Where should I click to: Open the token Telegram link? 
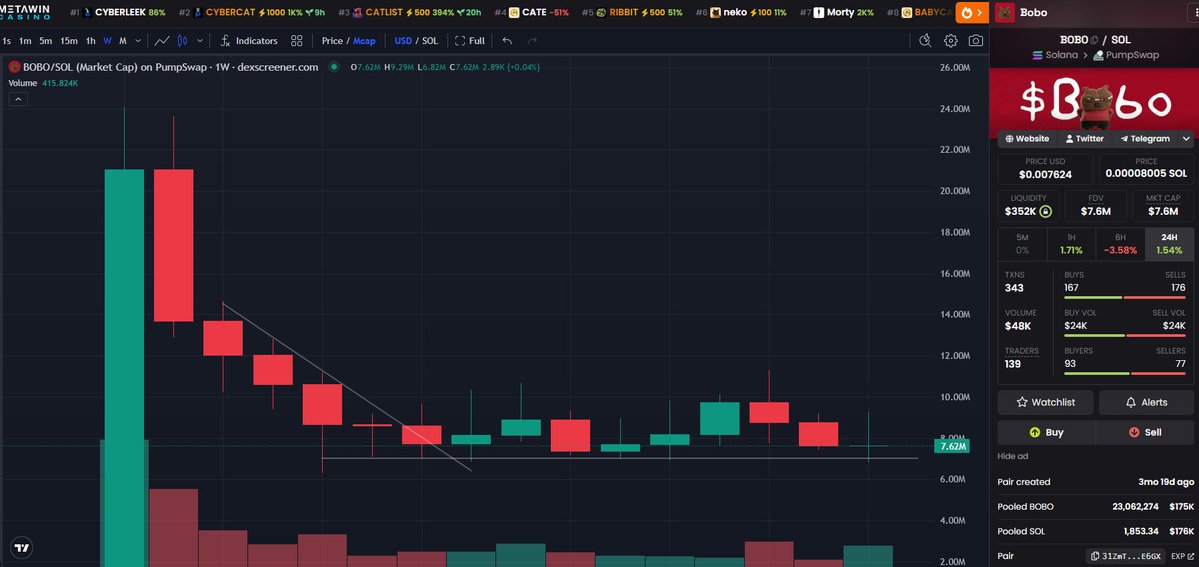tap(1145, 138)
